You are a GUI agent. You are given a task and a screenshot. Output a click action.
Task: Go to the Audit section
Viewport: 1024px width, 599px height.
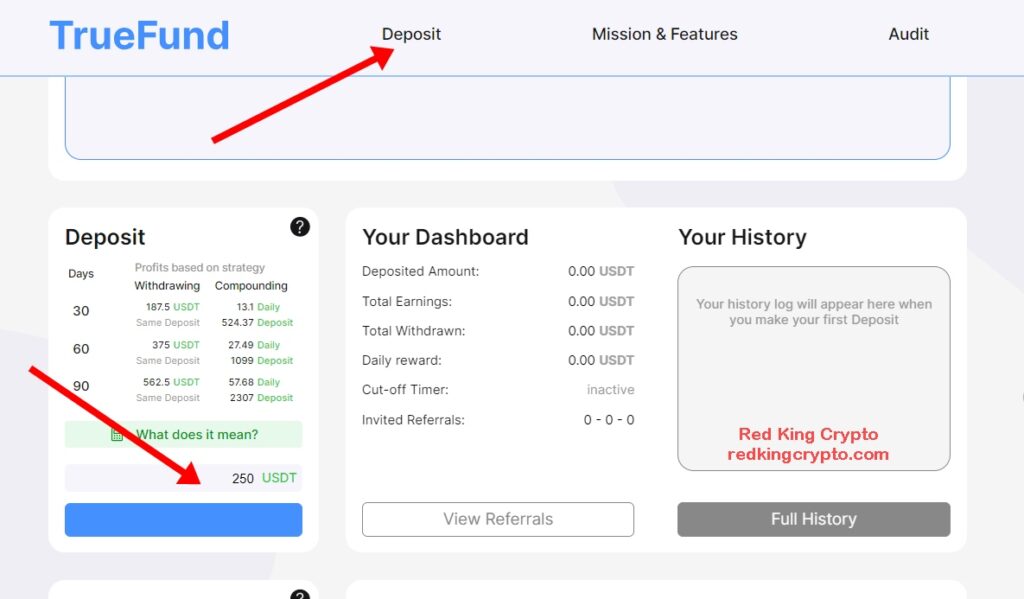[908, 34]
